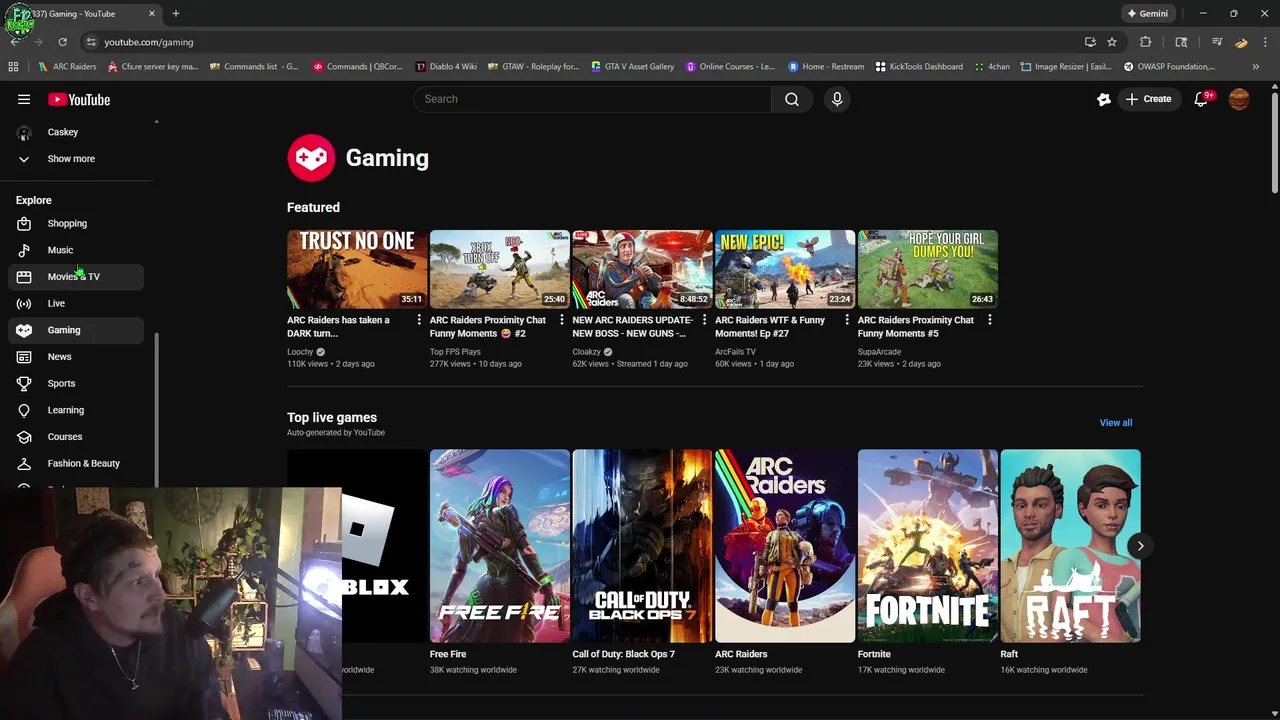Open the Free Fire game card
Viewport: 1280px width, 720px height.
(x=499, y=546)
